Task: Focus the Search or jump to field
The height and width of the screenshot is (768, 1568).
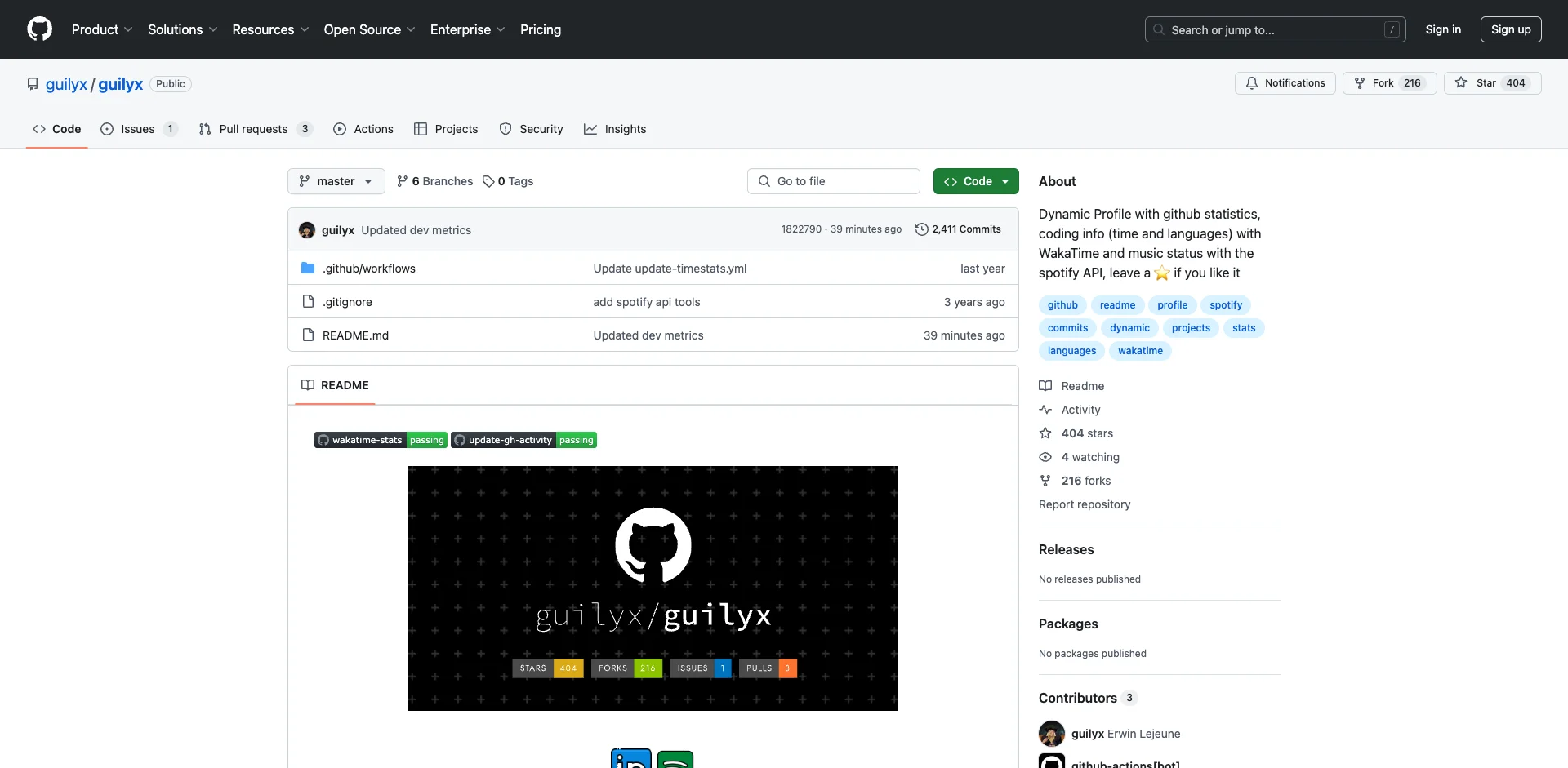Action: click(1276, 29)
